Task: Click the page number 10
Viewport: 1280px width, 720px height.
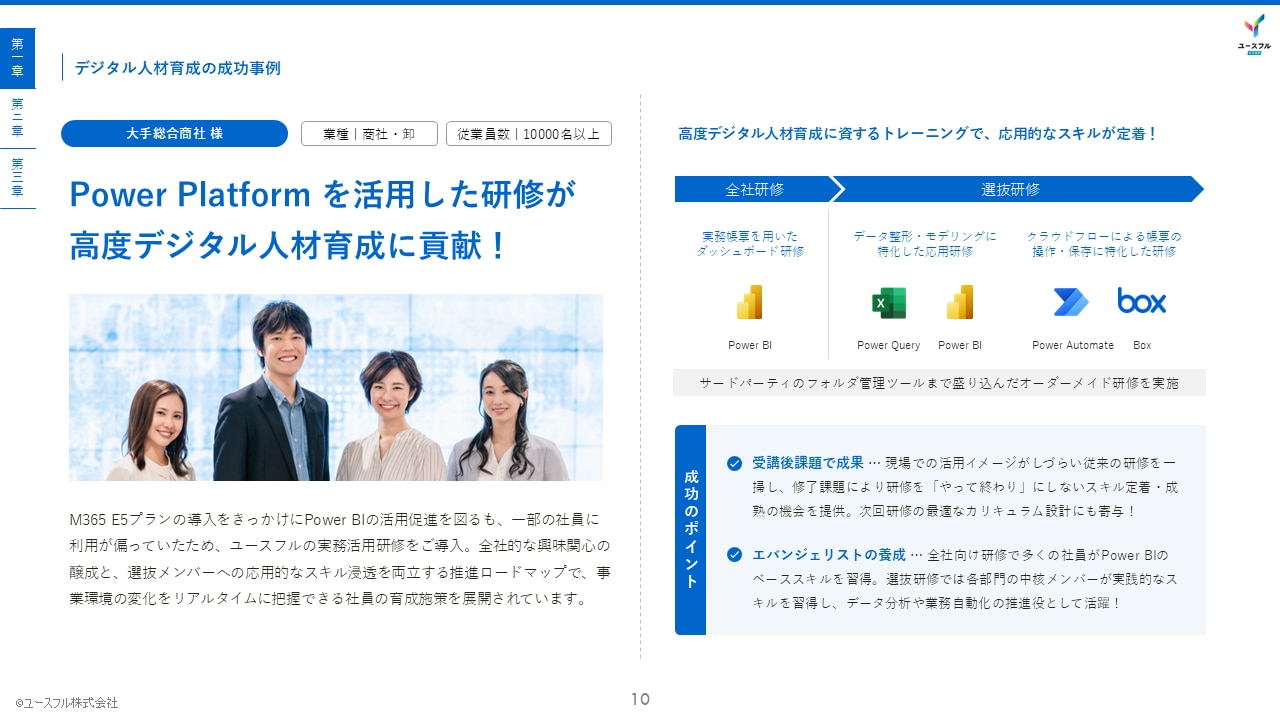Action: [x=640, y=699]
